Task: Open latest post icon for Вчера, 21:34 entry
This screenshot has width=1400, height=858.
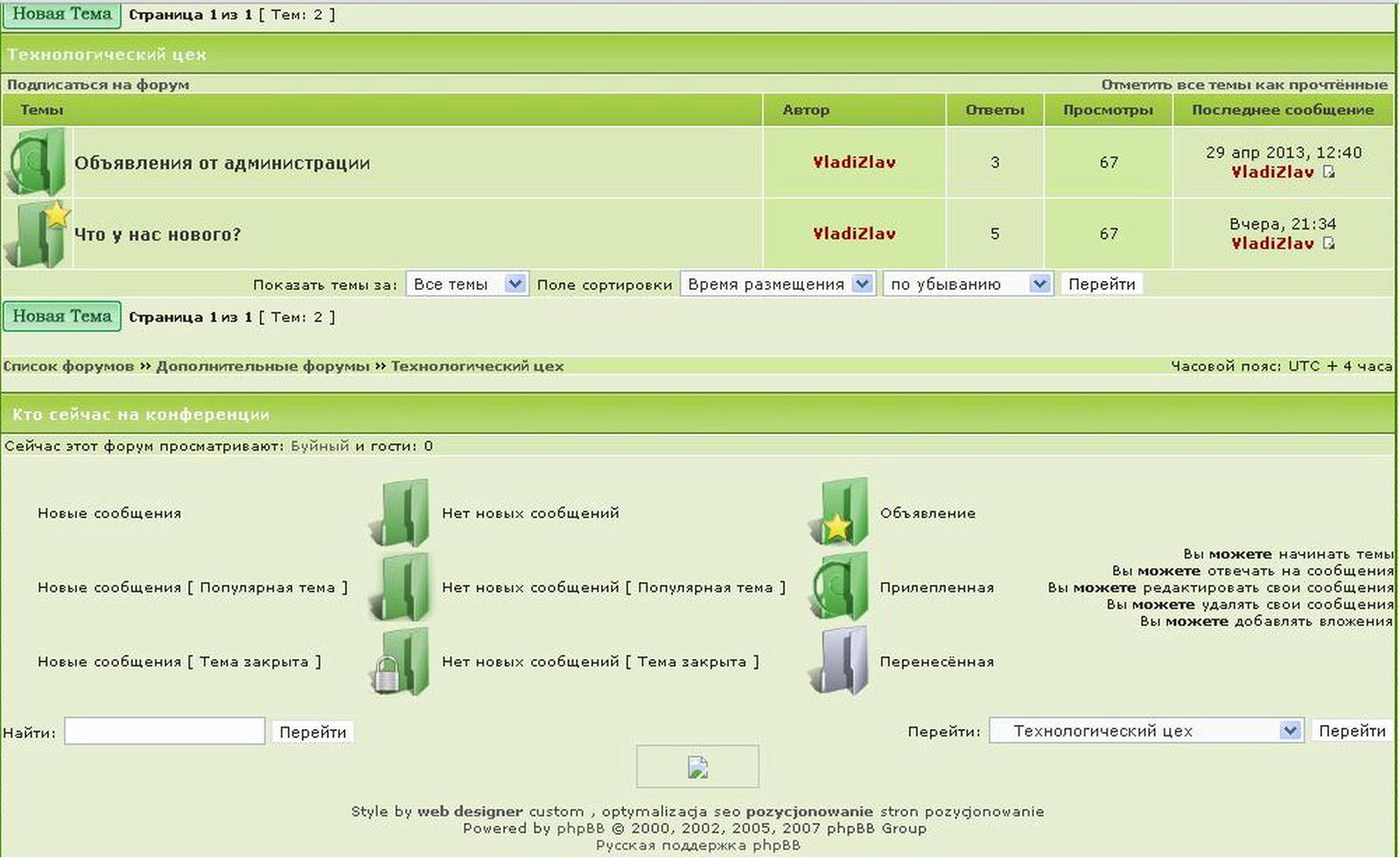Action: tap(1329, 243)
